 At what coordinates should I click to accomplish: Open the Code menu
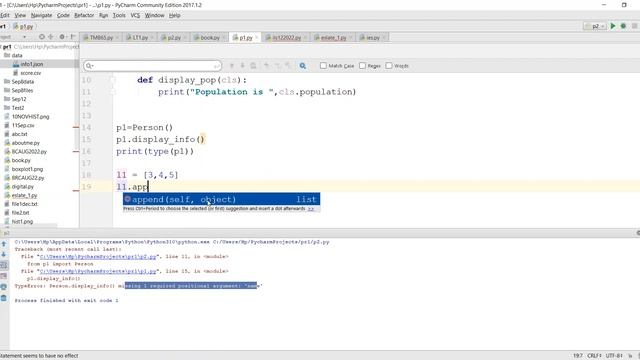click(x=63, y=16)
